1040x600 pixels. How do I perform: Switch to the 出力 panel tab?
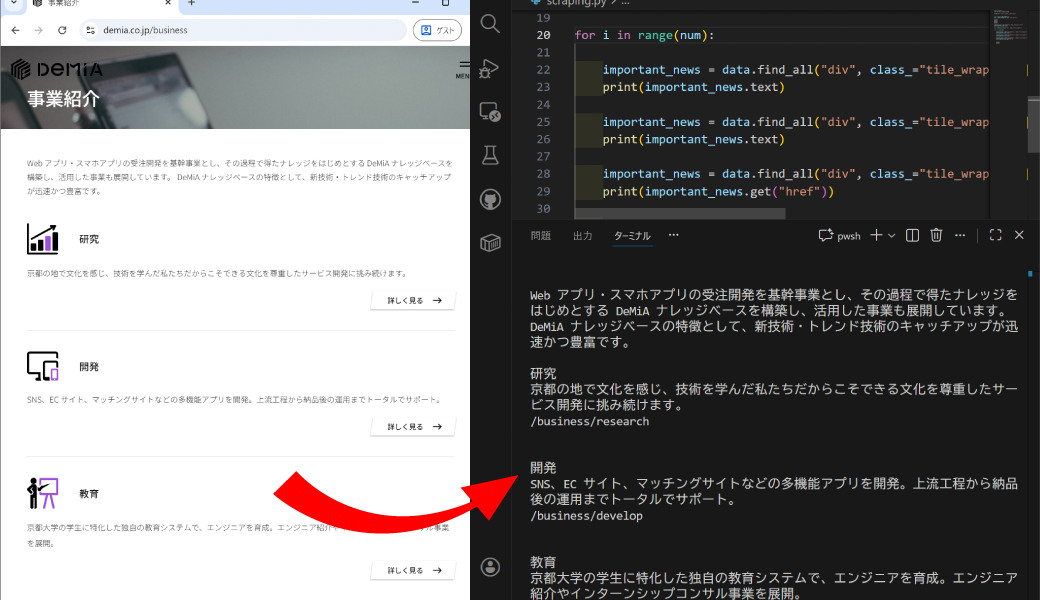click(x=582, y=236)
